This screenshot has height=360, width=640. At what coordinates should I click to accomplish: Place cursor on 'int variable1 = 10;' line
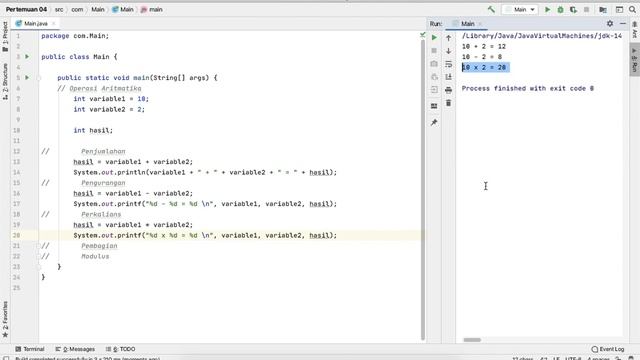click(x=111, y=99)
